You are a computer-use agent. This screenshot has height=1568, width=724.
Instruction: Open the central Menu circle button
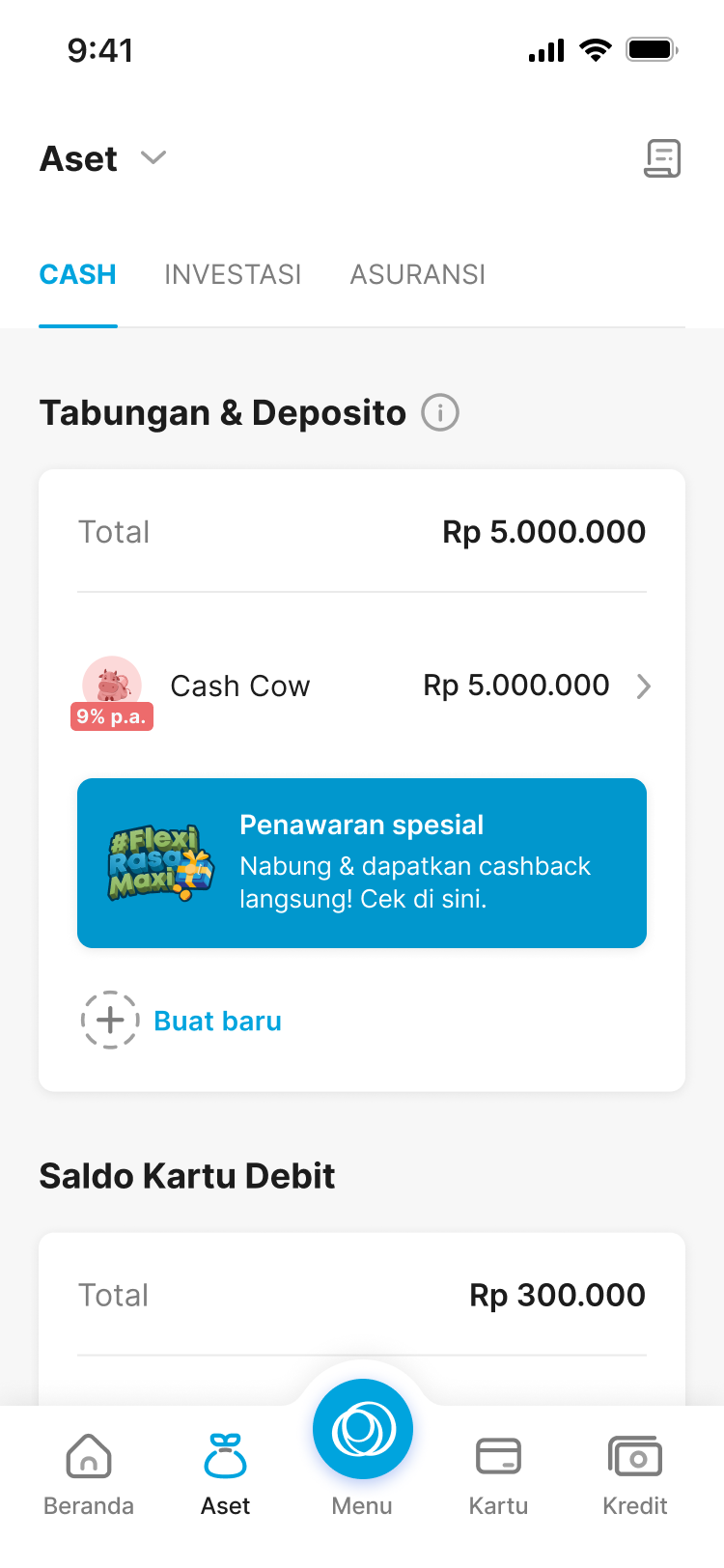click(363, 1429)
